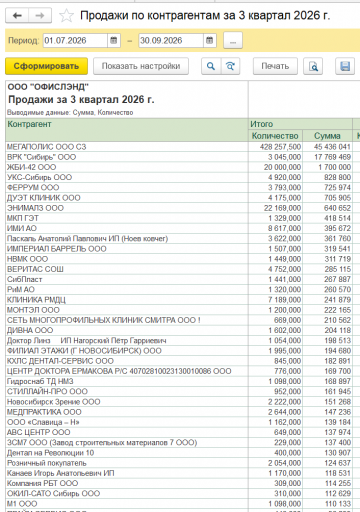Select row УКС-Сибирь ООО

127,177
